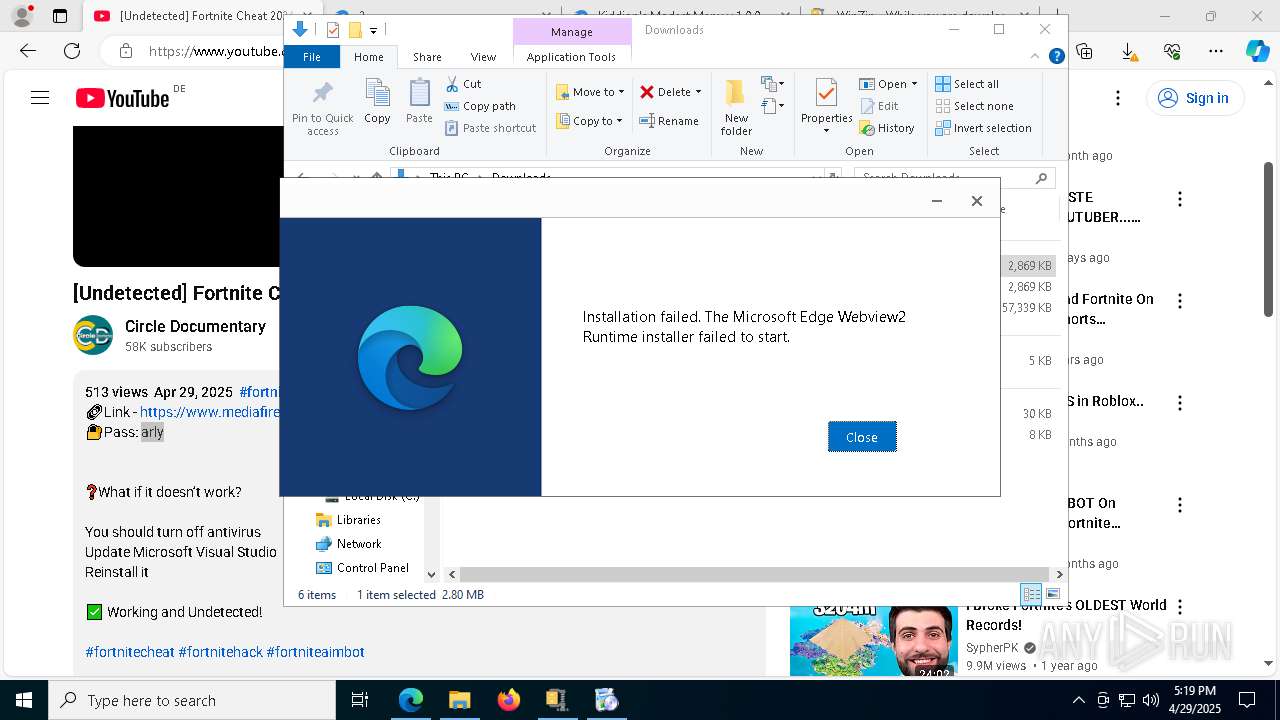The height and width of the screenshot is (720, 1280).
Task: Click the SypherPK video thumbnail
Action: 874,640
